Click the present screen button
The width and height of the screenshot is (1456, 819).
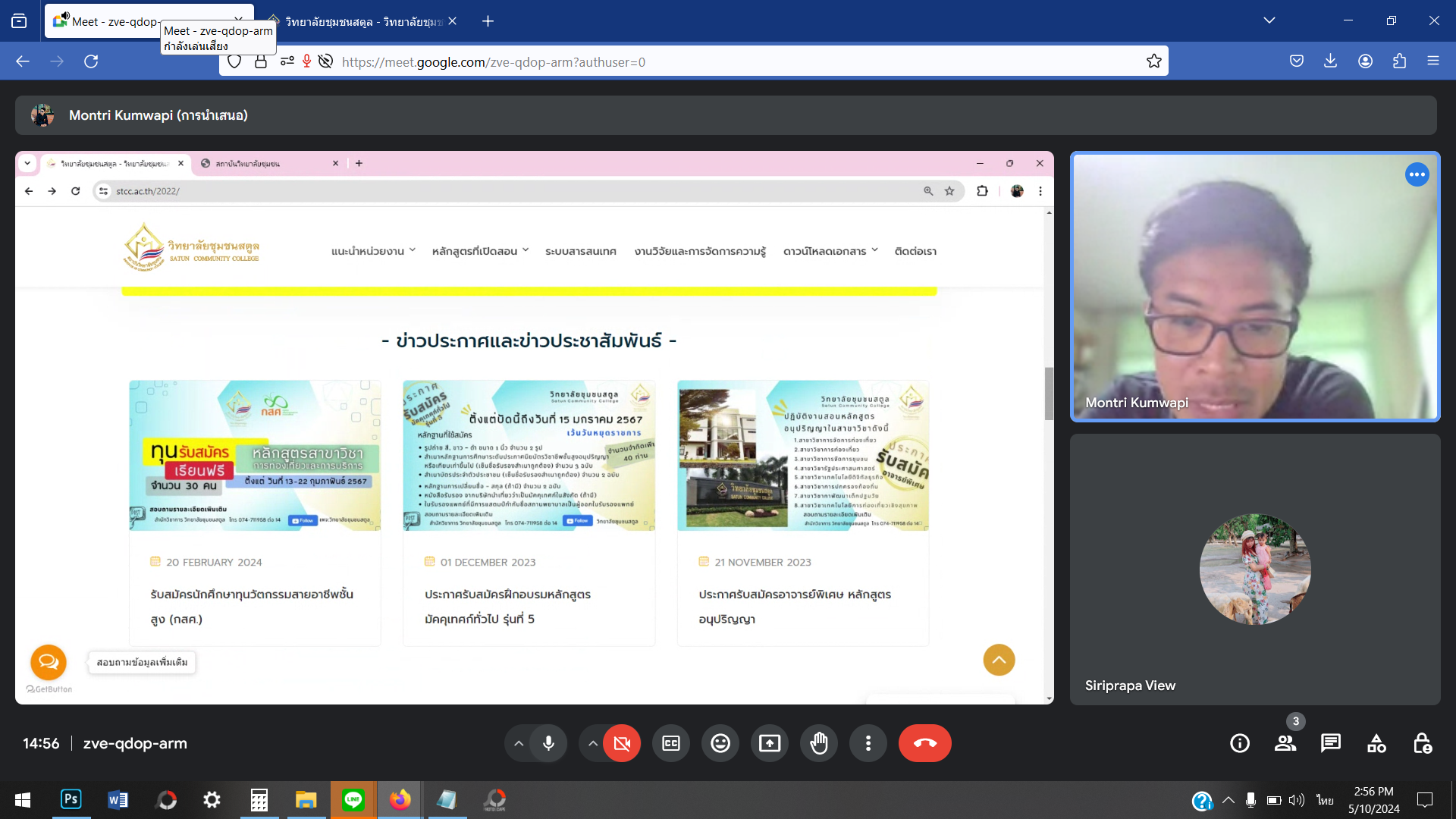click(x=770, y=743)
